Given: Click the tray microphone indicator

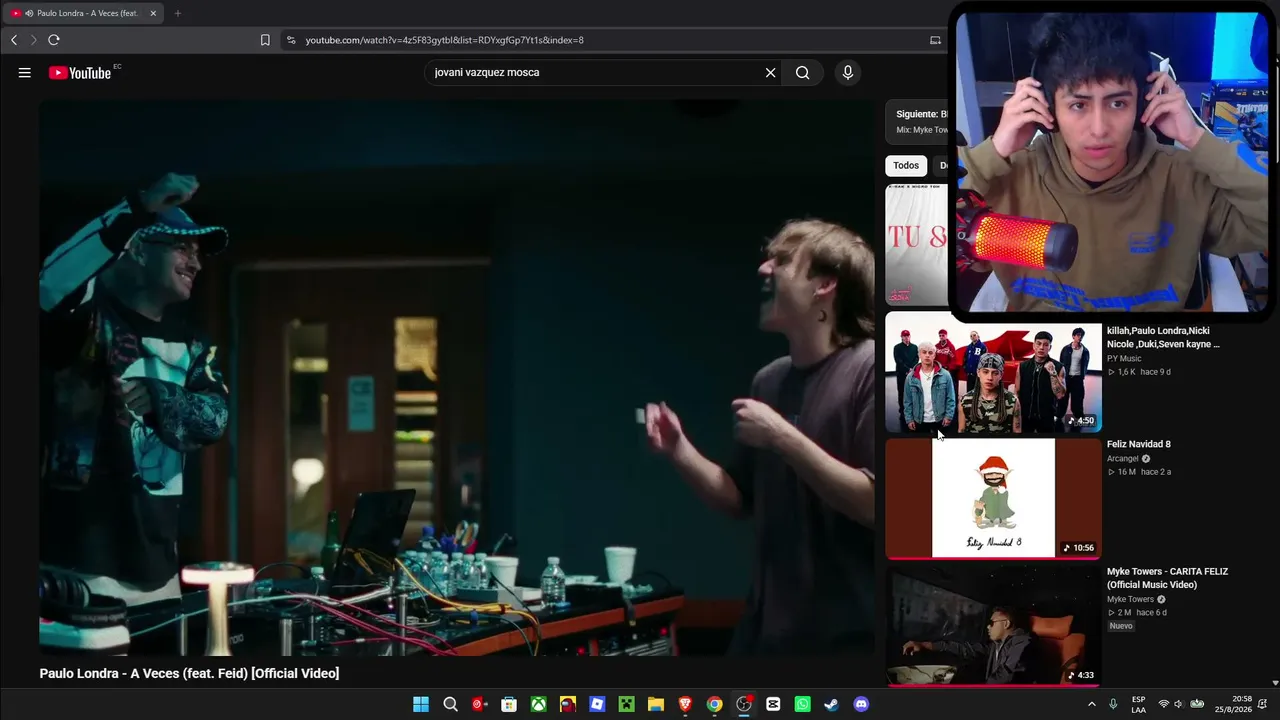Looking at the screenshot, I should coord(1113,704).
